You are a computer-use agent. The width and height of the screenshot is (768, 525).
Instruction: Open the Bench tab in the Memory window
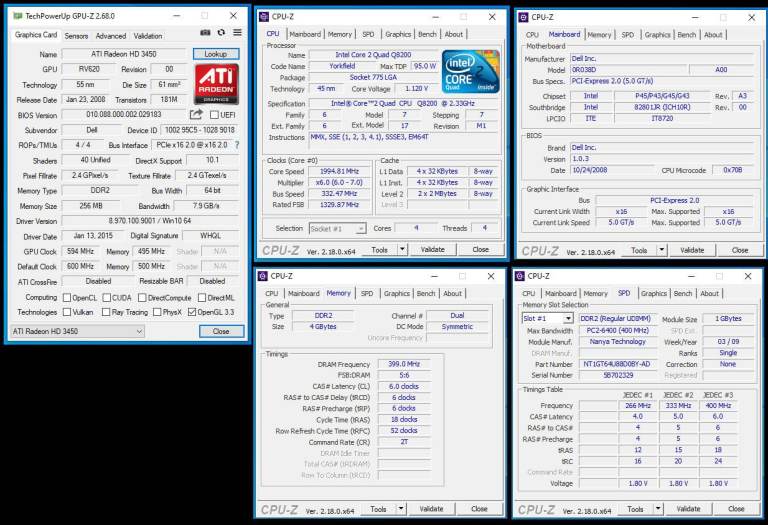pyautogui.click(x=426, y=293)
